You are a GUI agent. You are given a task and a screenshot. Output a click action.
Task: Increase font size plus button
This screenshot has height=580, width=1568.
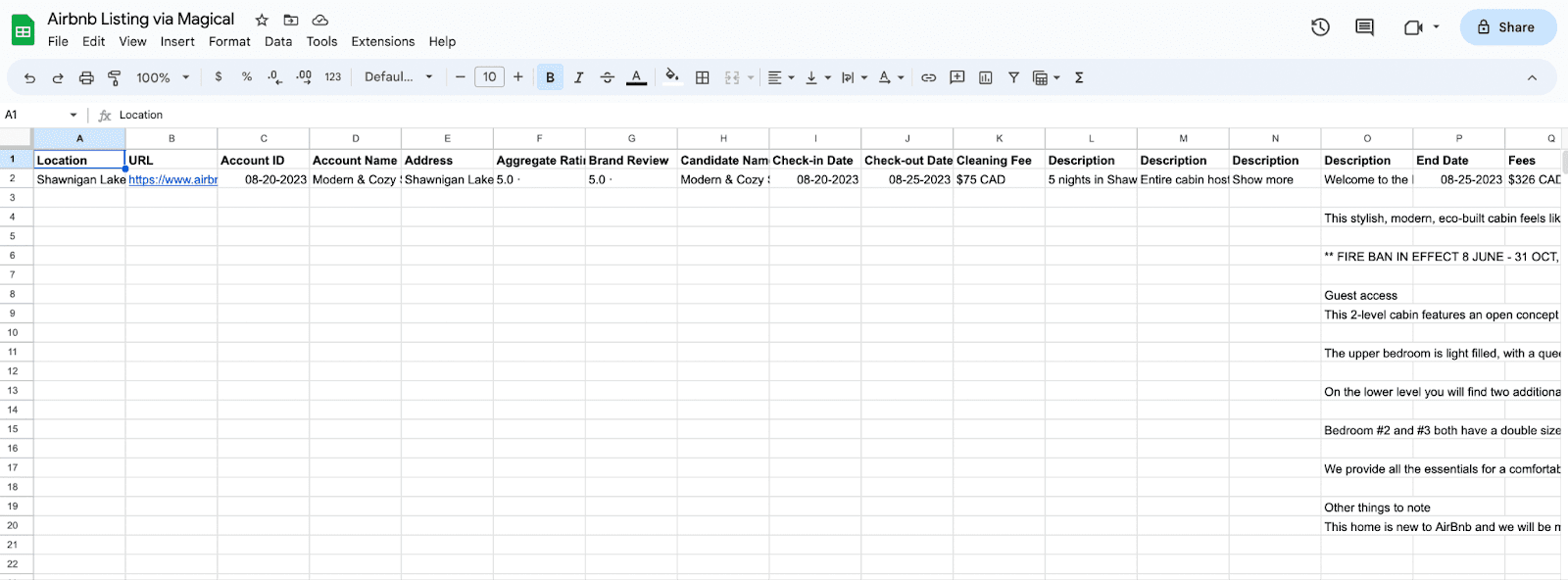pyautogui.click(x=518, y=76)
